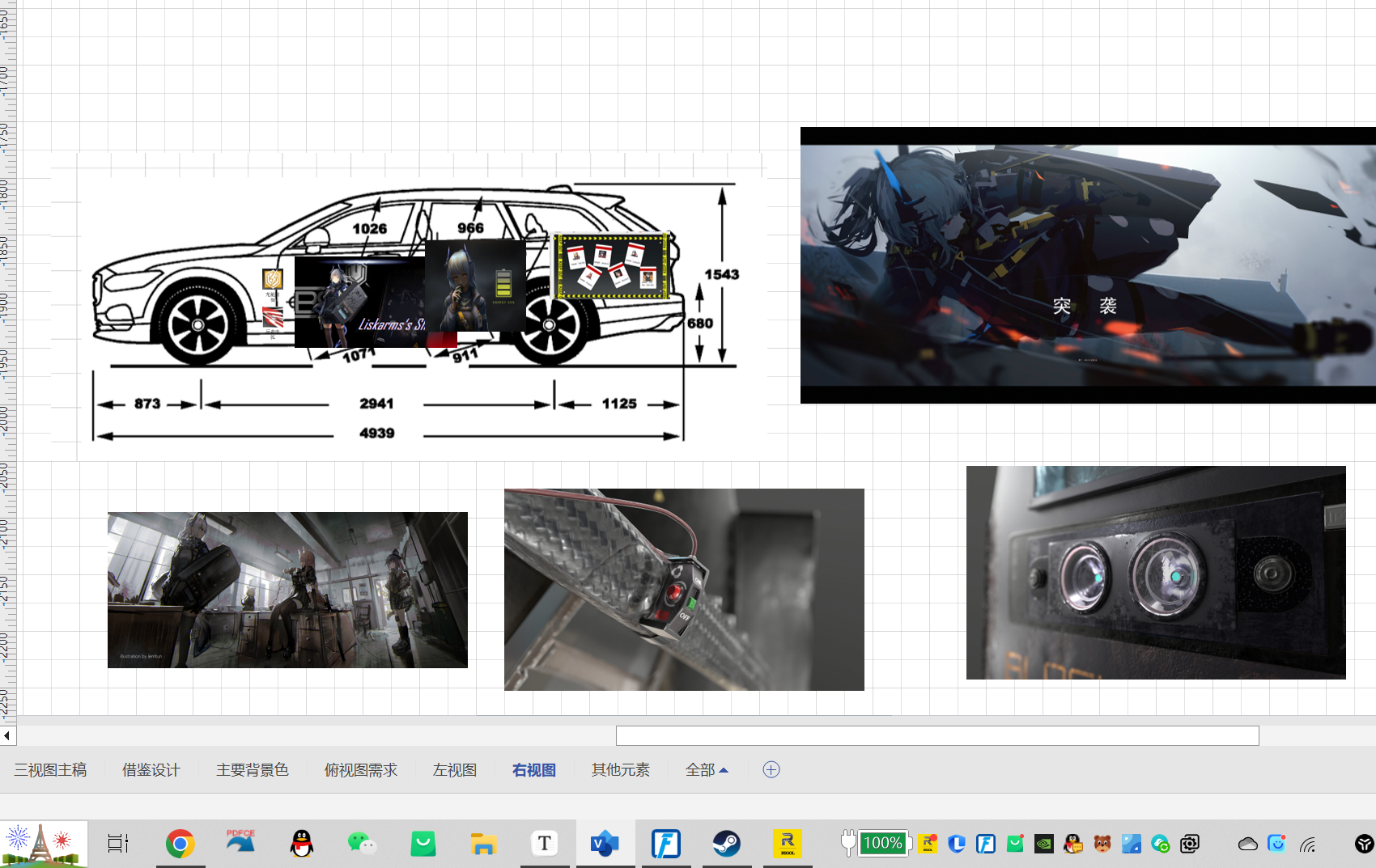1376x868 pixels.
Task: Select the carbon fiber handle switch image
Action: 684,590
